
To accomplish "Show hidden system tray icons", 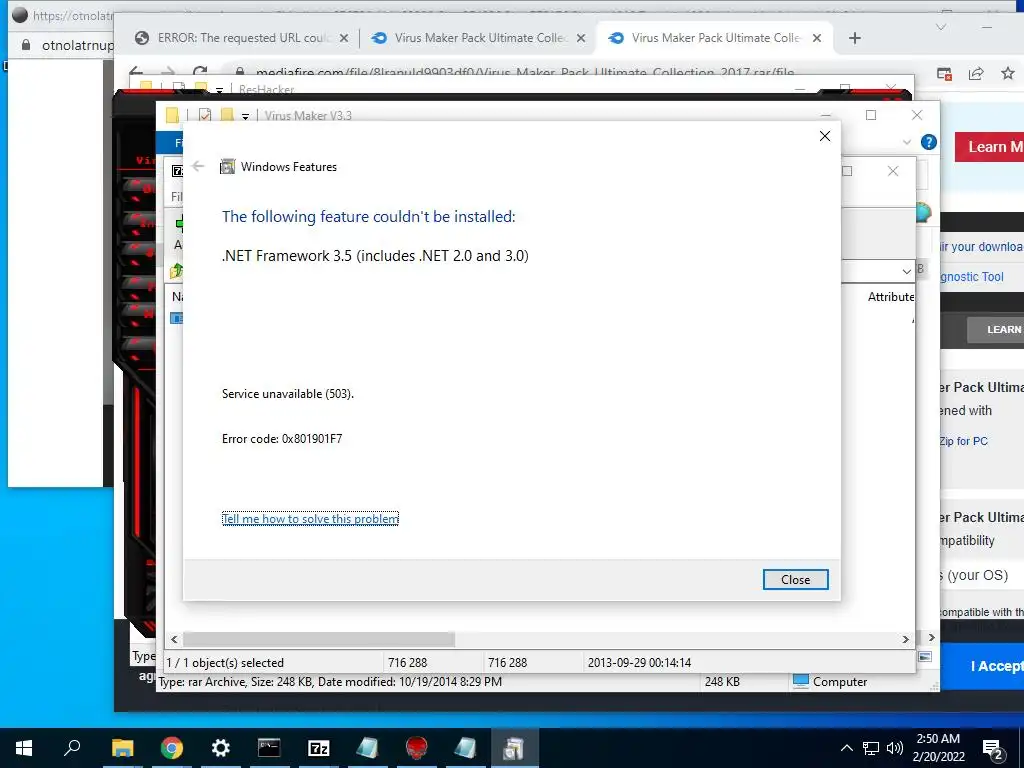I will (846, 748).
